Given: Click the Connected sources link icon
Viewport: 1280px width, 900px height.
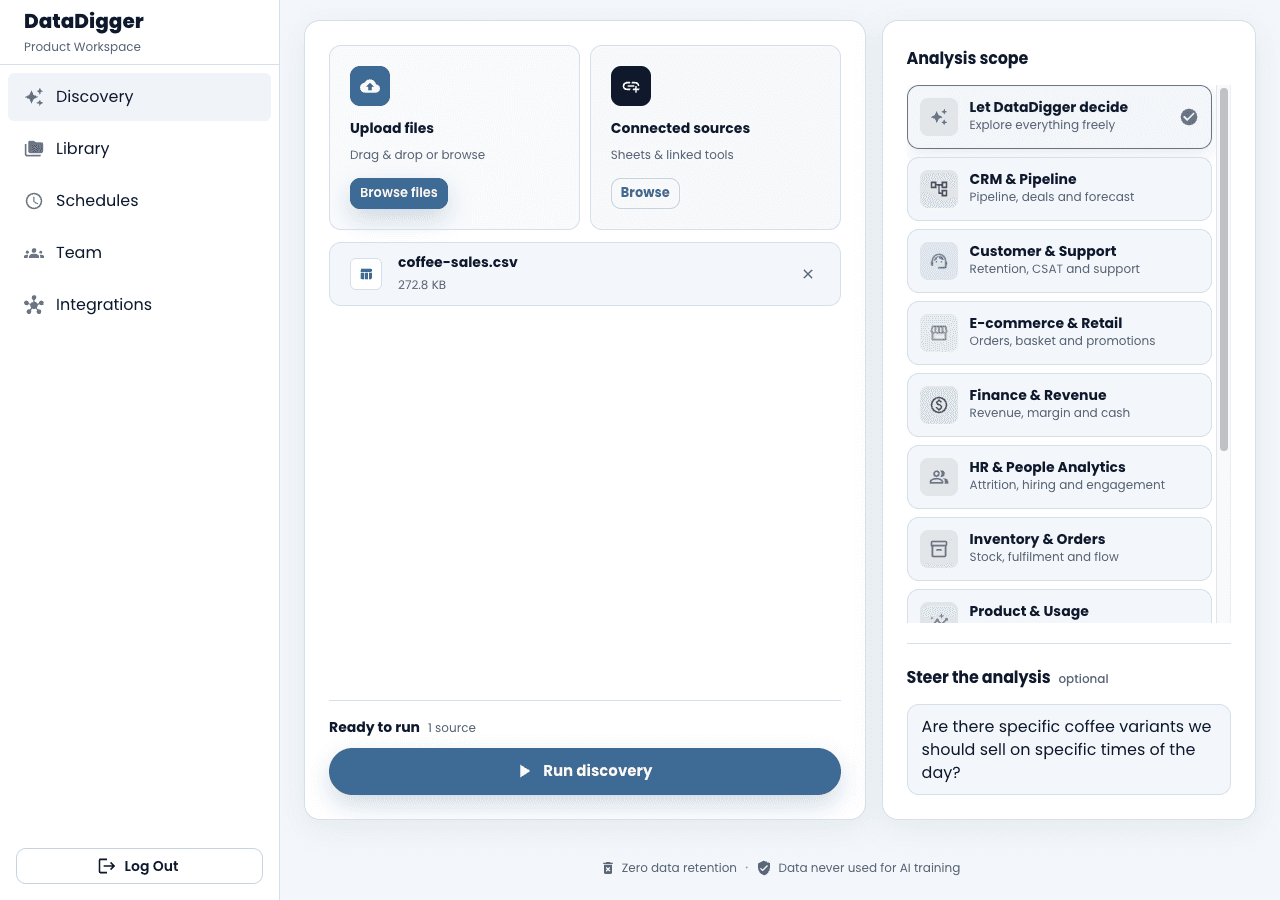Looking at the screenshot, I should [x=631, y=86].
